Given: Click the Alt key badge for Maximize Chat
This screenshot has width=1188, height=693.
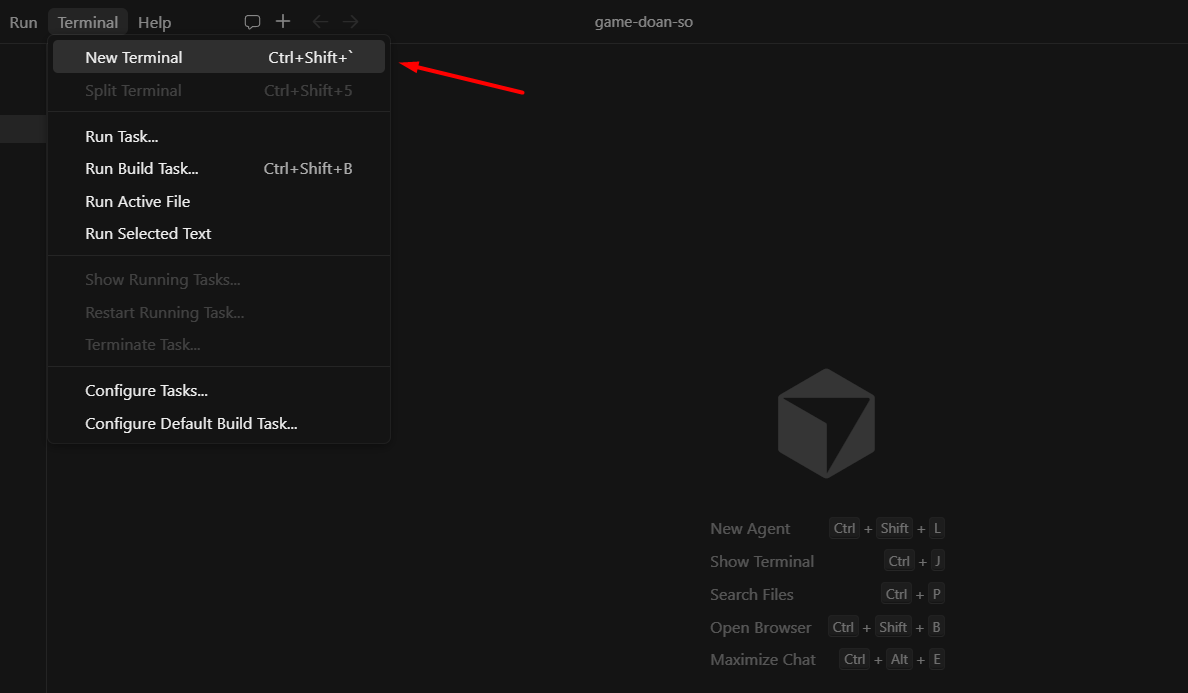Looking at the screenshot, I should click(x=899, y=660).
